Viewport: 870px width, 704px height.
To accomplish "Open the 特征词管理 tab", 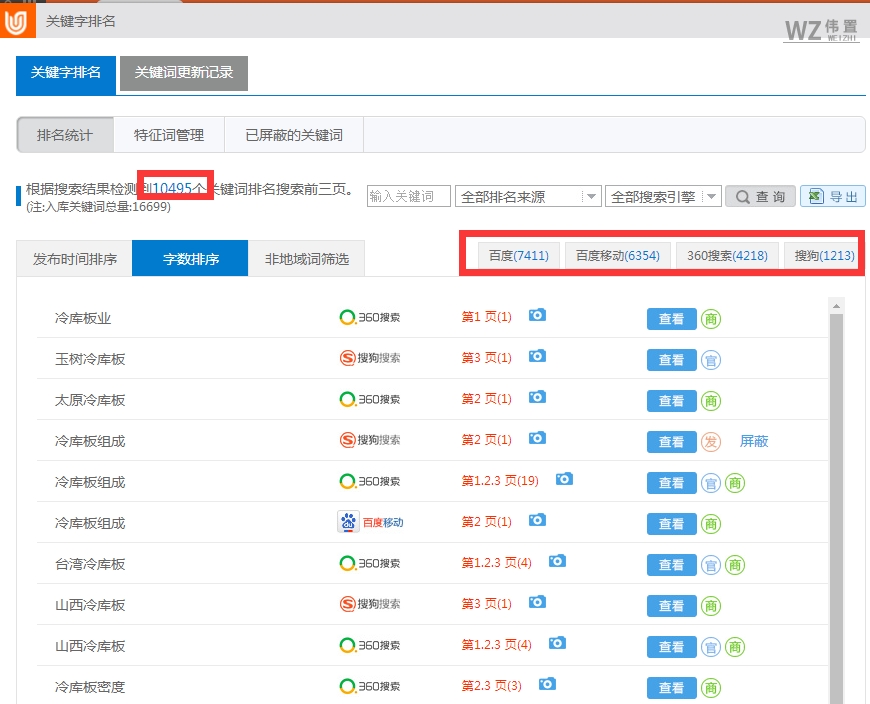I will [x=174, y=135].
